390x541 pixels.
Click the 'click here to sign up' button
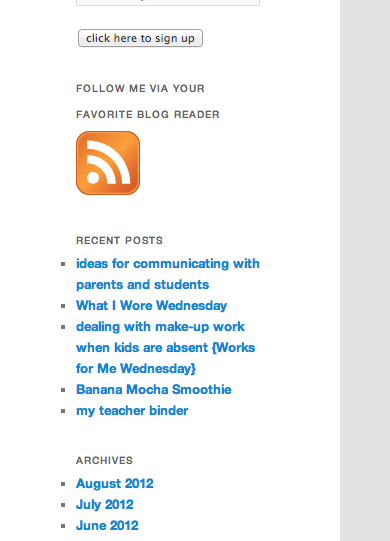[140, 38]
